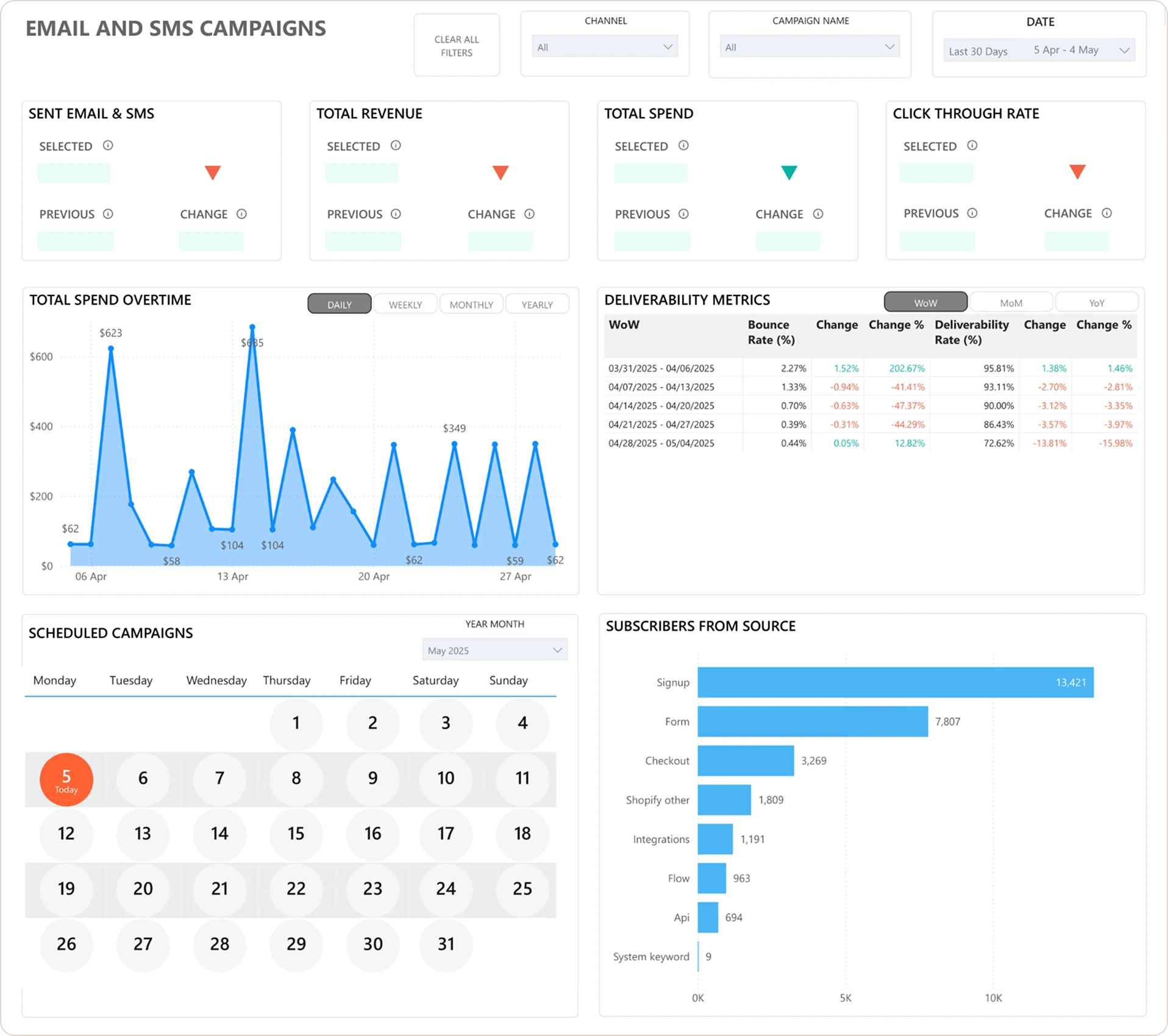Switch spend chart to WEEKLY view
Screen dimensions: 1168x1036
coord(405,304)
